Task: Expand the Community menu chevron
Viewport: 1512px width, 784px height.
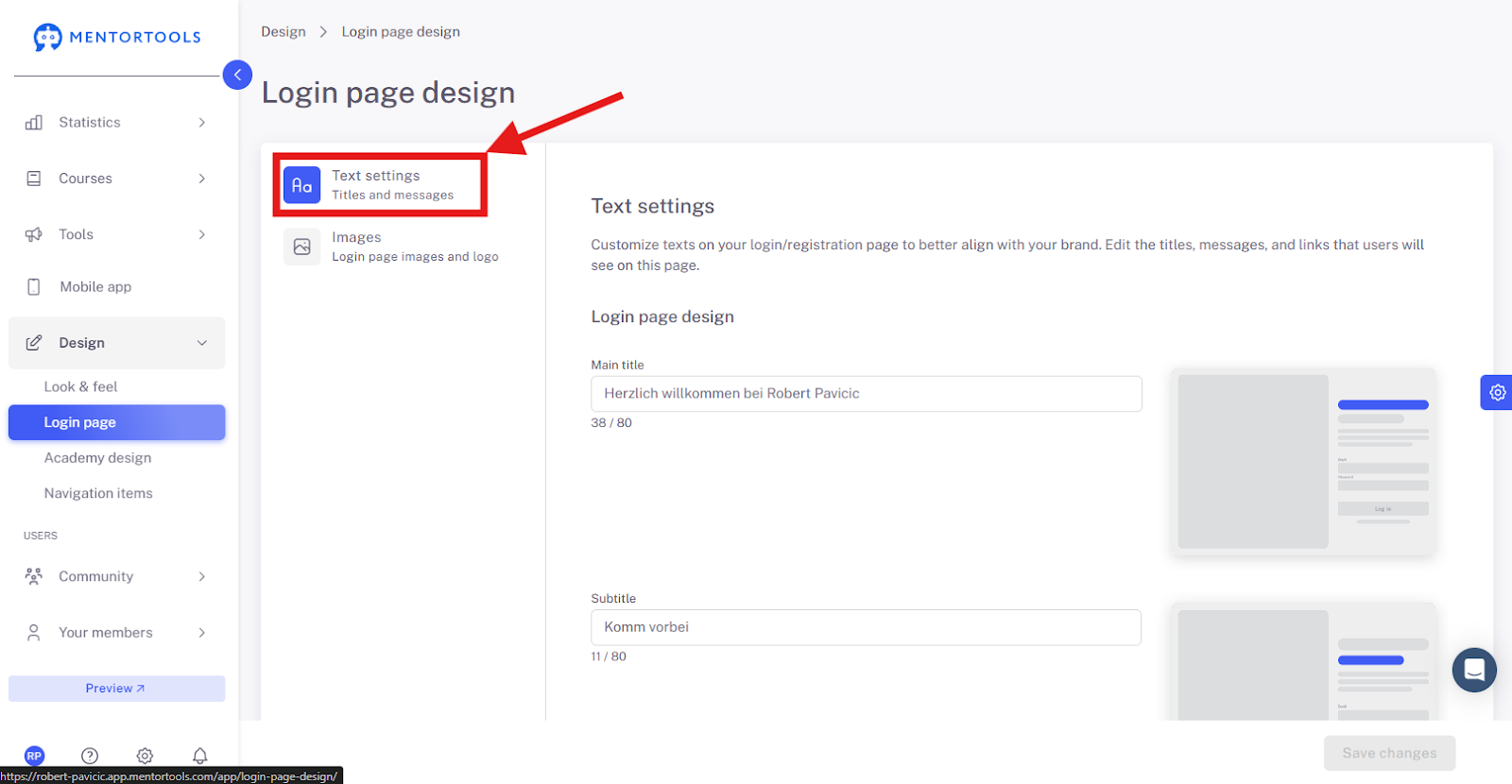Action: pyautogui.click(x=202, y=576)
